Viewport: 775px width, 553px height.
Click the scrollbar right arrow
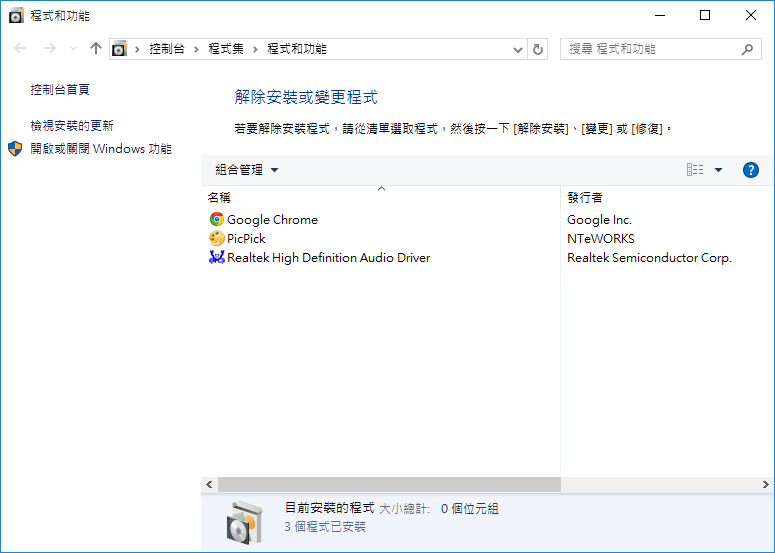tap(766, 484)
